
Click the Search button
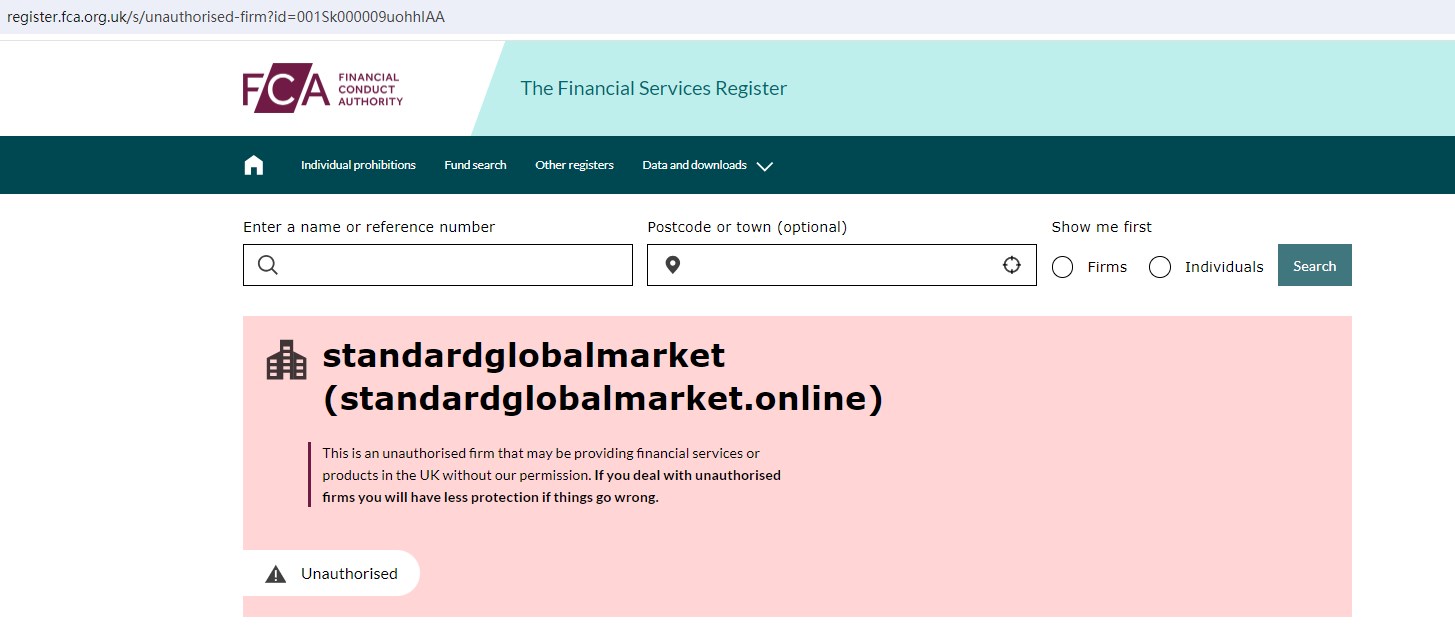tap(1314, 265)
